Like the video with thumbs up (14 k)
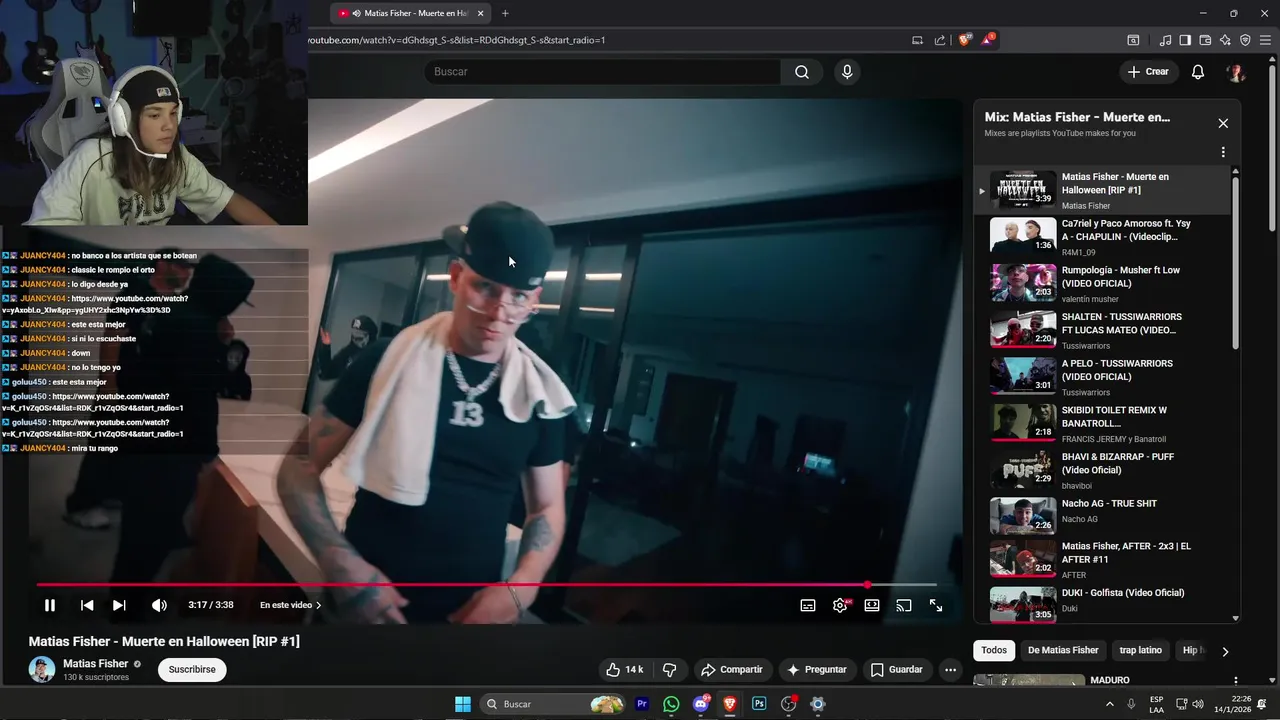1280x720 pixels. (x=624, y=669)
